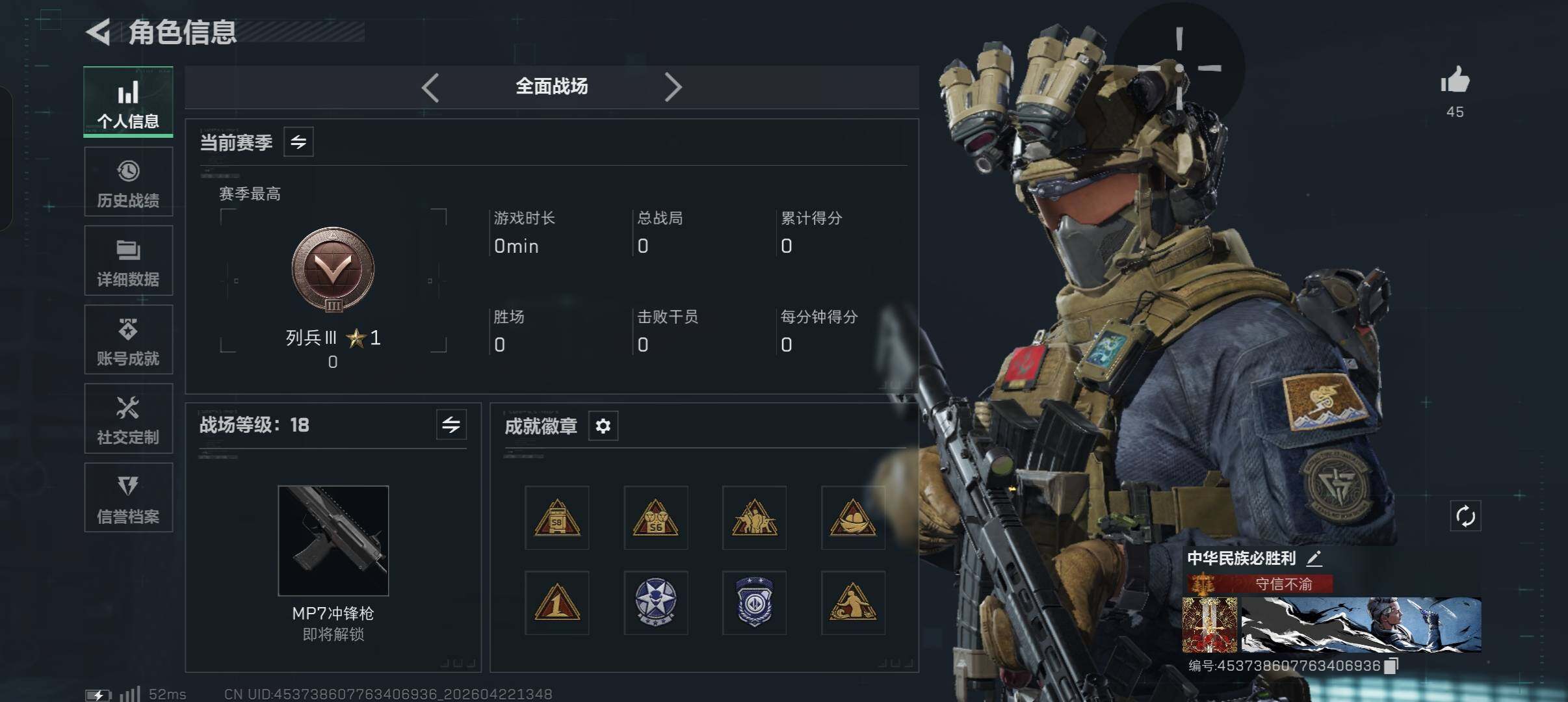The image size is (1568, 702).
Task: Copy the player ID number
Action: (x=1391, y=666)
